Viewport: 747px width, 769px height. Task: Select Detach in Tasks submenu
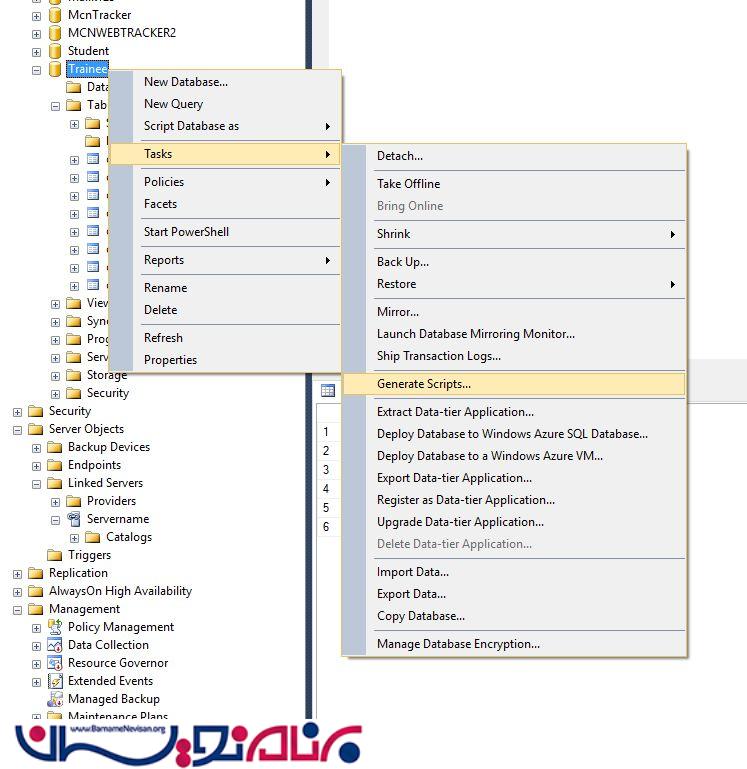(514, 156)
